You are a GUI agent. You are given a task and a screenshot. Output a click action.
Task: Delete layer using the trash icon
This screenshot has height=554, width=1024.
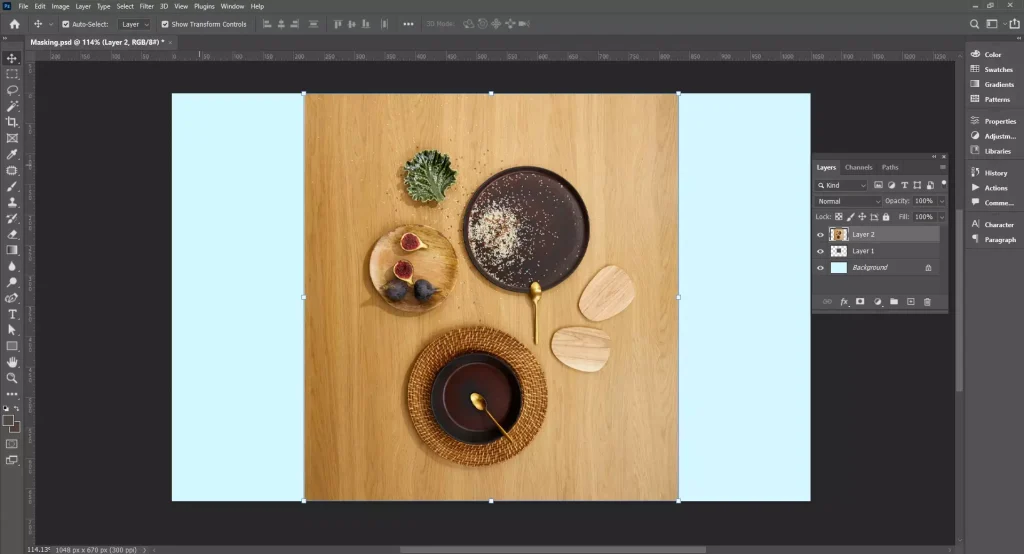click(x=927, y=301)
